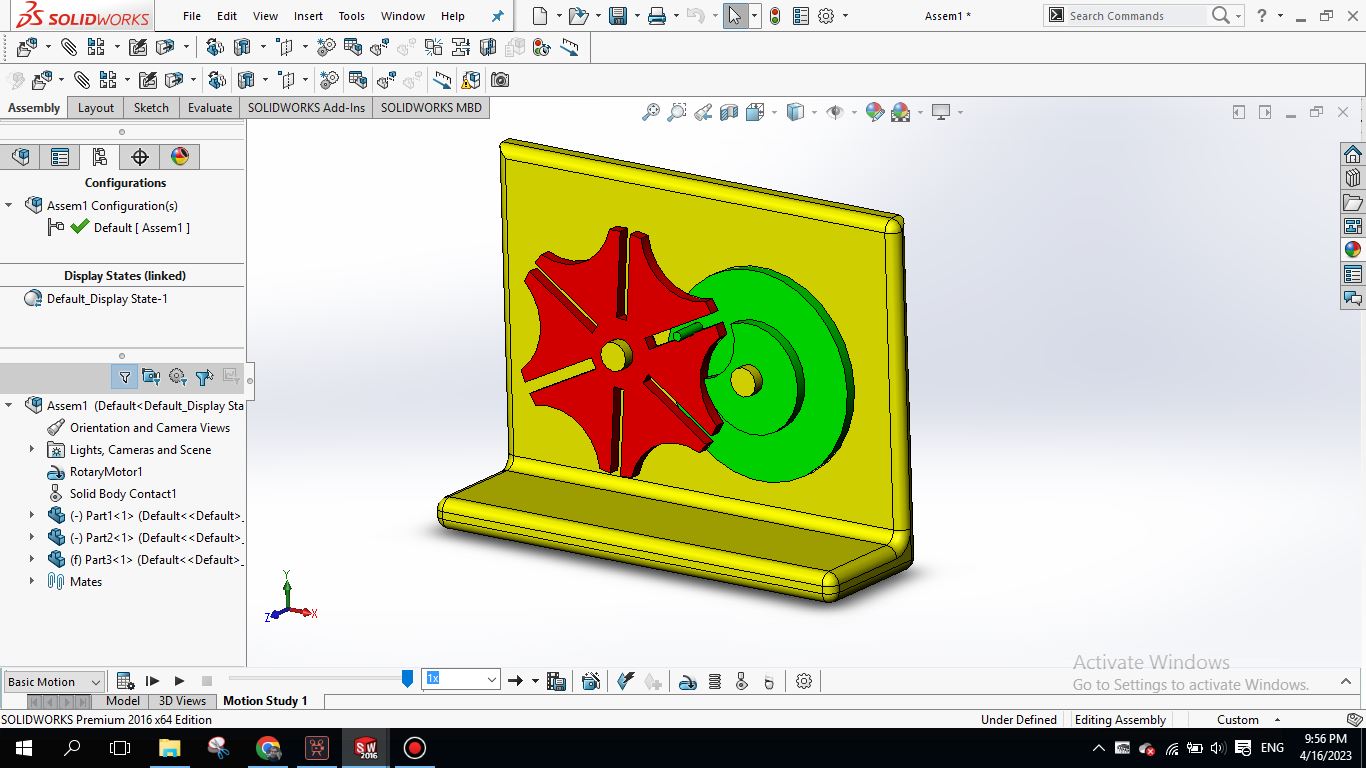Click the tree filter funnel icon

pyautogui.click(x=125, y=377)
